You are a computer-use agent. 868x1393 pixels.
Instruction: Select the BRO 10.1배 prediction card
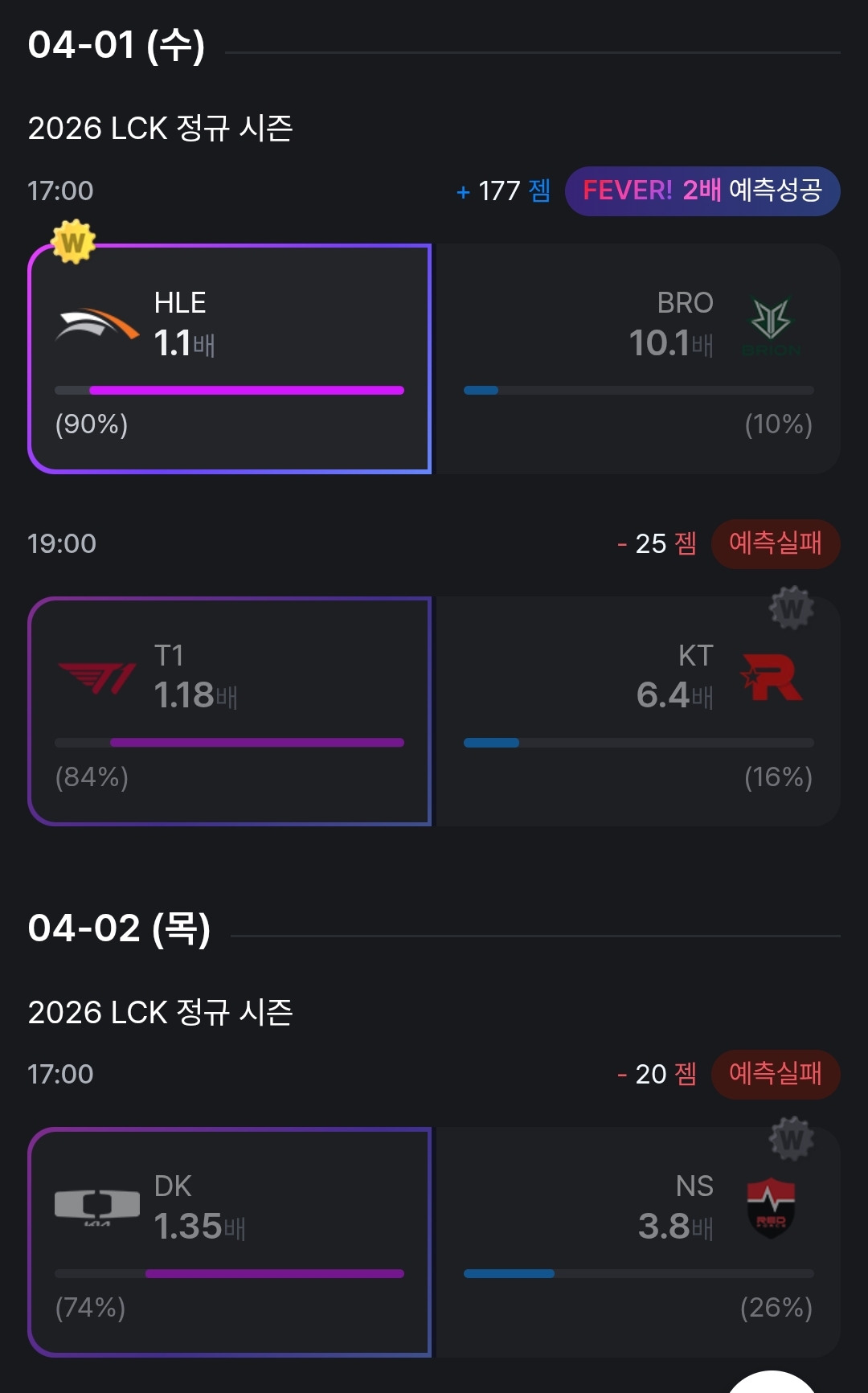click(638, 358)
